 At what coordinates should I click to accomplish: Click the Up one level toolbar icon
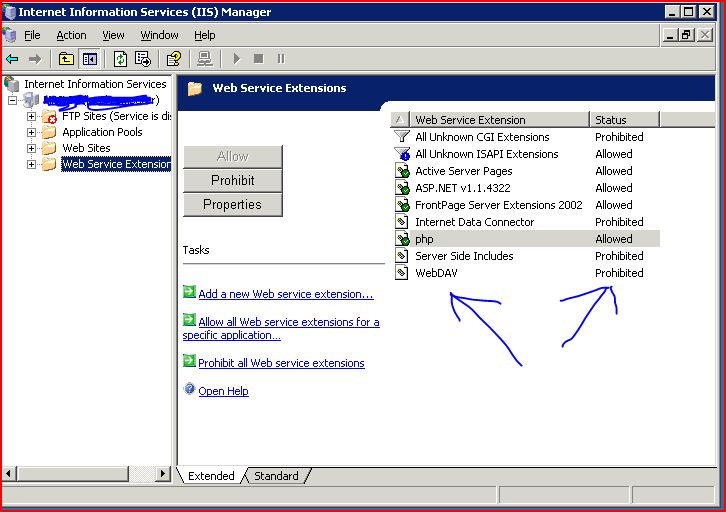[x=66, y=59]
